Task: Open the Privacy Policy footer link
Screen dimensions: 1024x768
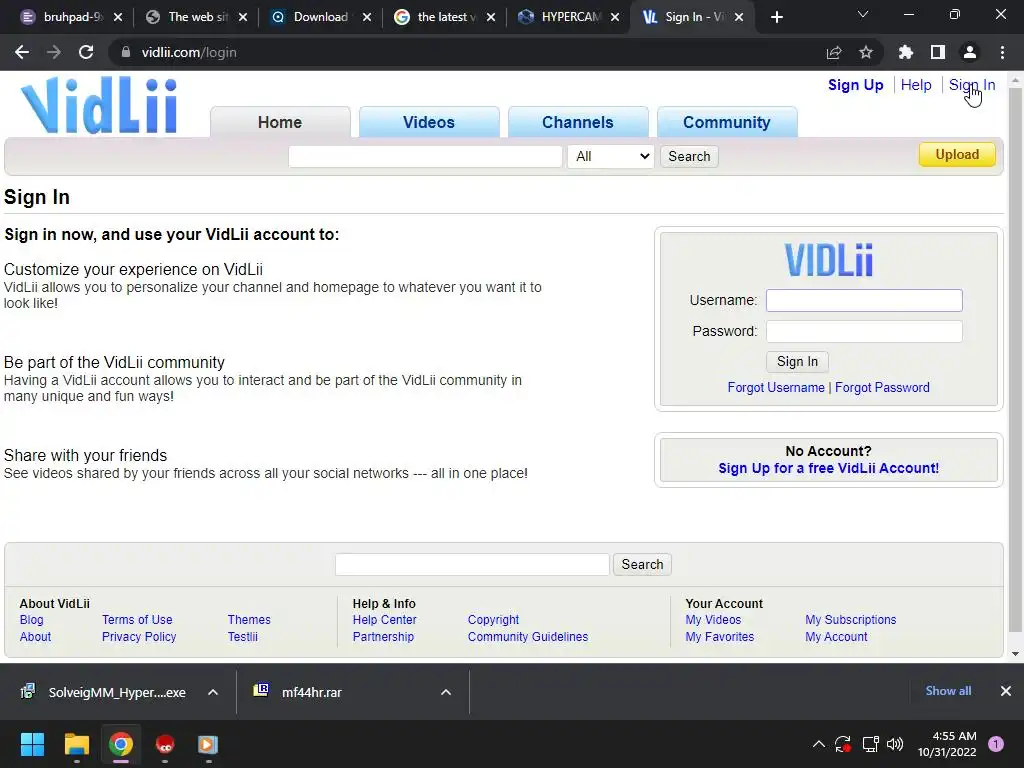Action: point(139,637)
